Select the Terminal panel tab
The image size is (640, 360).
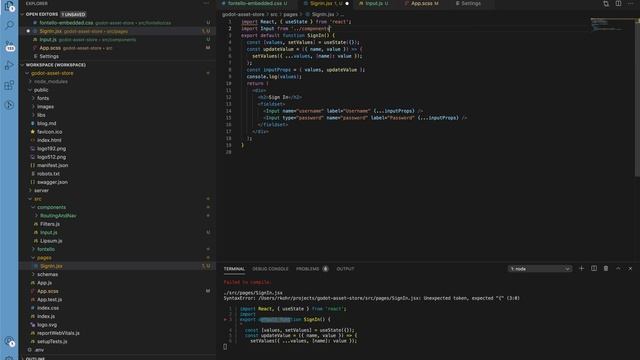234,269
